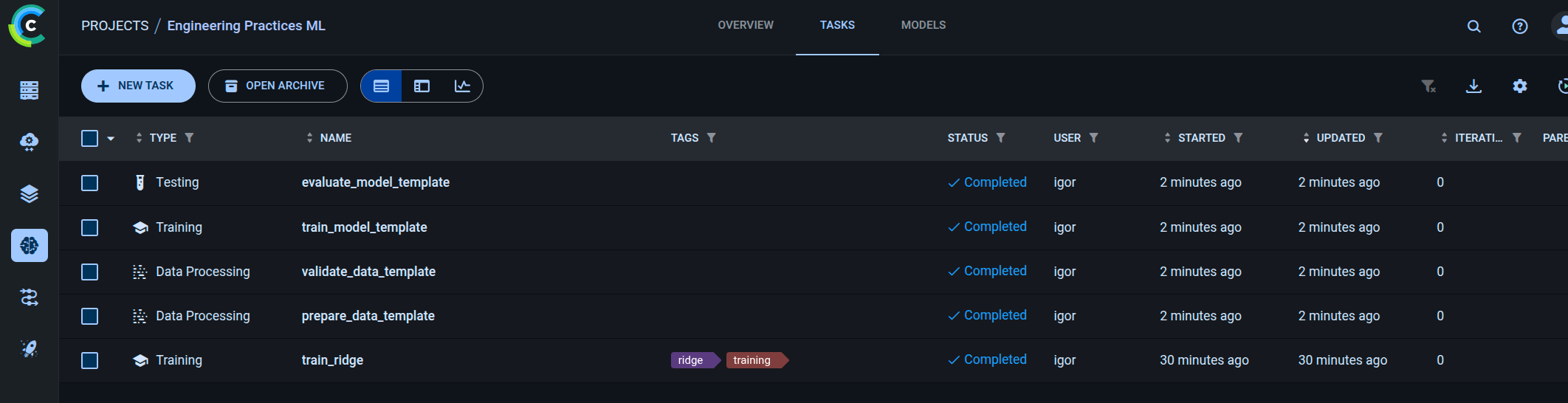This screenshot has width=1568, height=403.
Task: Open Pipelines section in left sidebar
Action: (30, 297)
